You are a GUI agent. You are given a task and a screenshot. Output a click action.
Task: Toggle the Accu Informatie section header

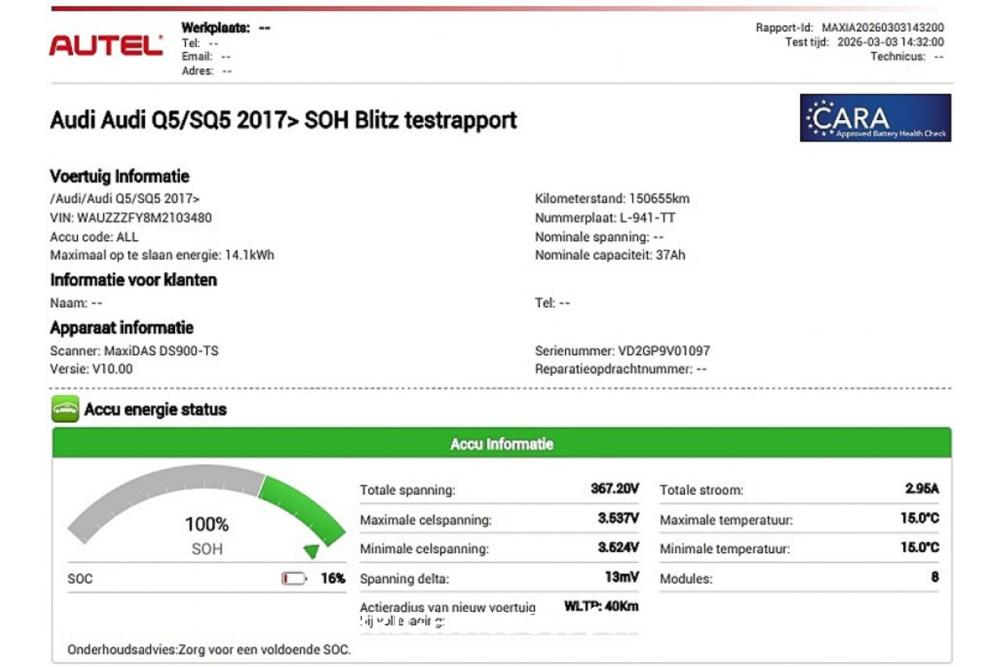[x=500, y=444]
